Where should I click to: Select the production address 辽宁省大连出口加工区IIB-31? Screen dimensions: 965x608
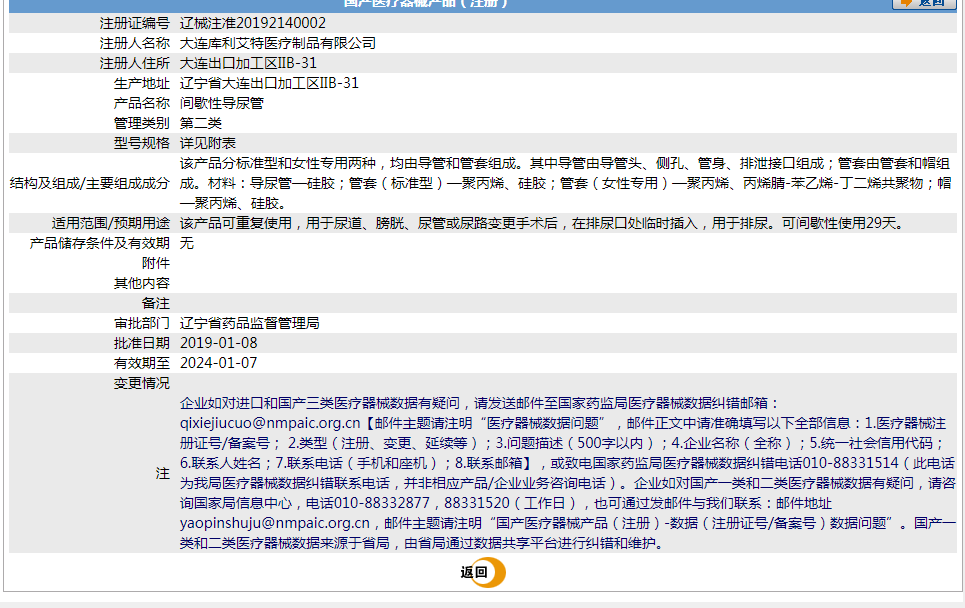(x=269, y=83)
